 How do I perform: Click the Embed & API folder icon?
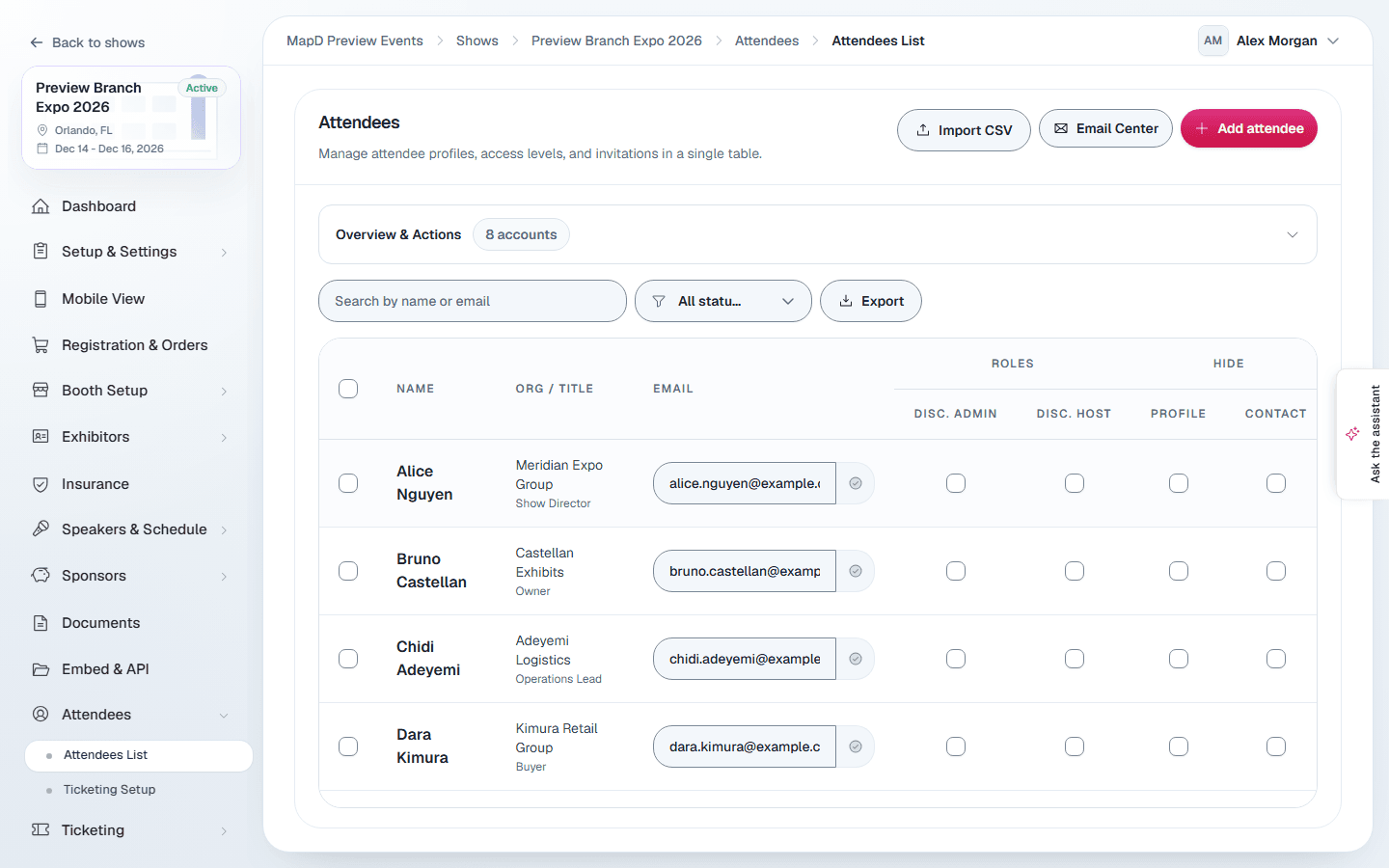[41, 669]
